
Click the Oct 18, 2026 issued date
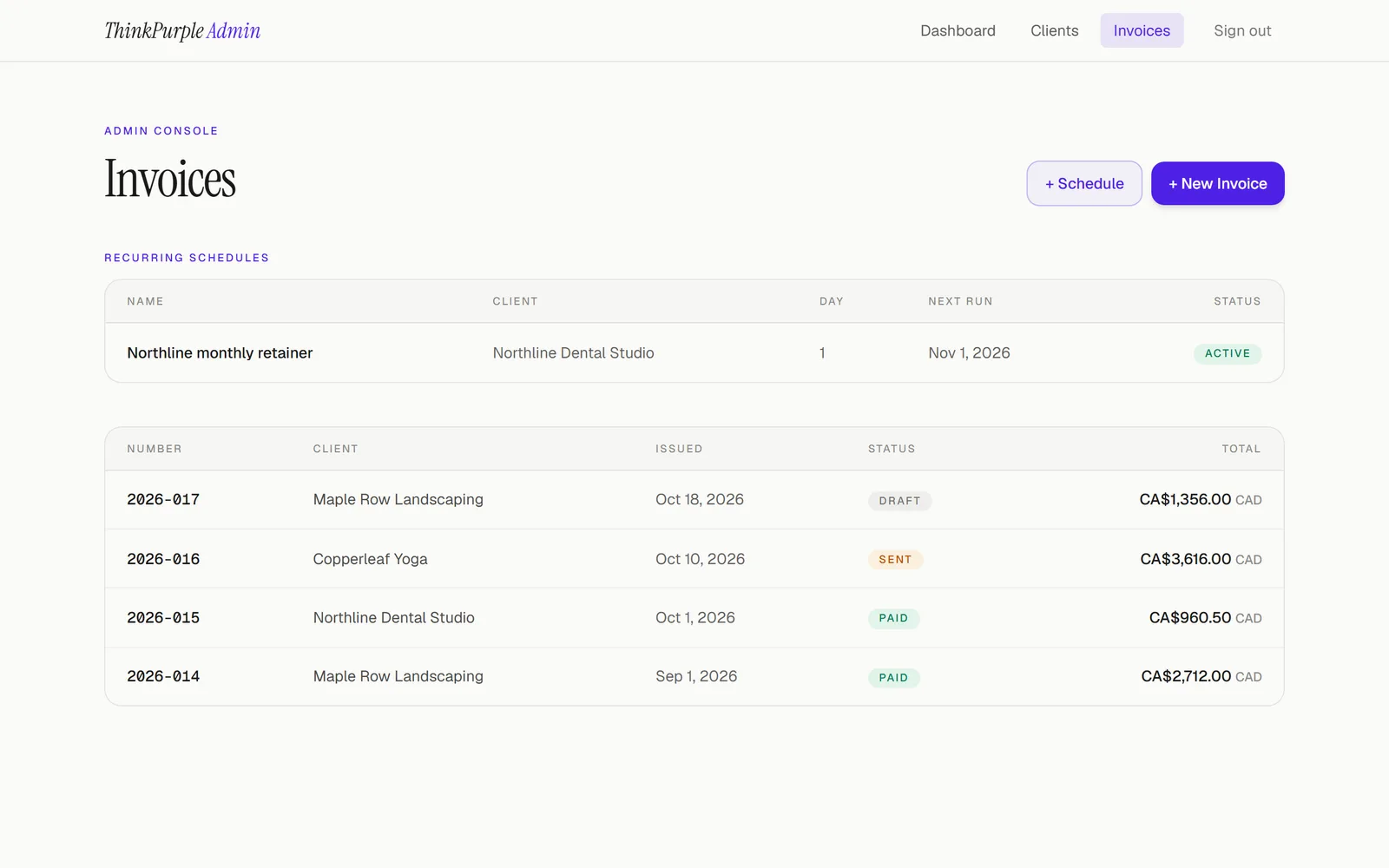click(x=700, y=500)
